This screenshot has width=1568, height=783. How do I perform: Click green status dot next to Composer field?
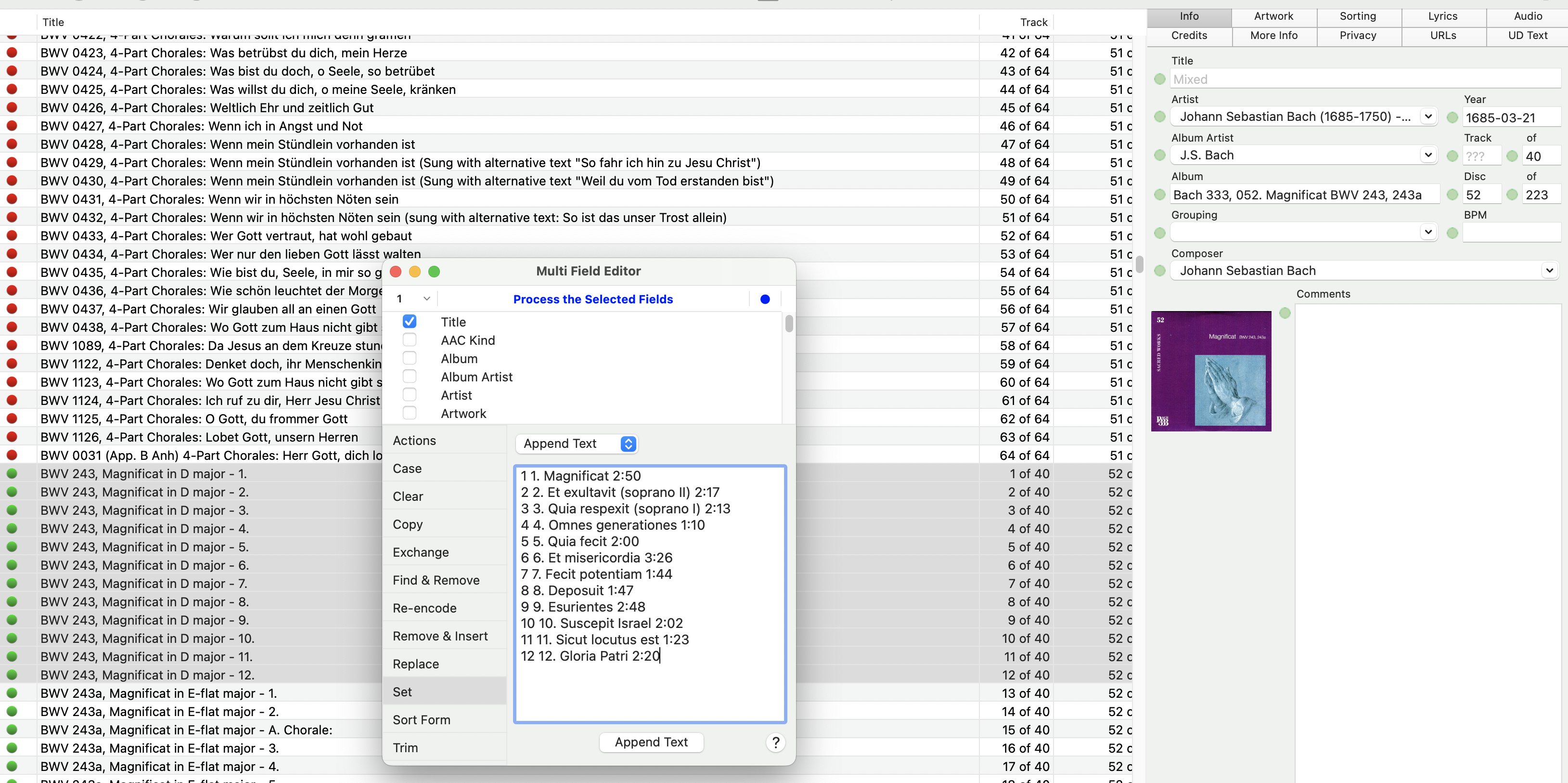[1159, 271]
